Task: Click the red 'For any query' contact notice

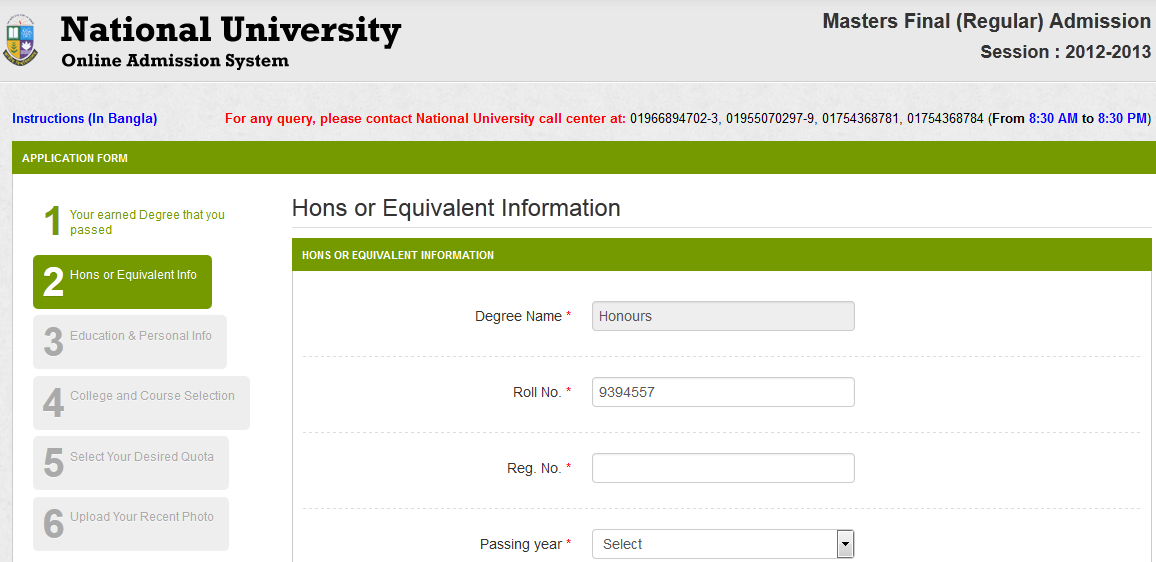Action: pos(425,119)
